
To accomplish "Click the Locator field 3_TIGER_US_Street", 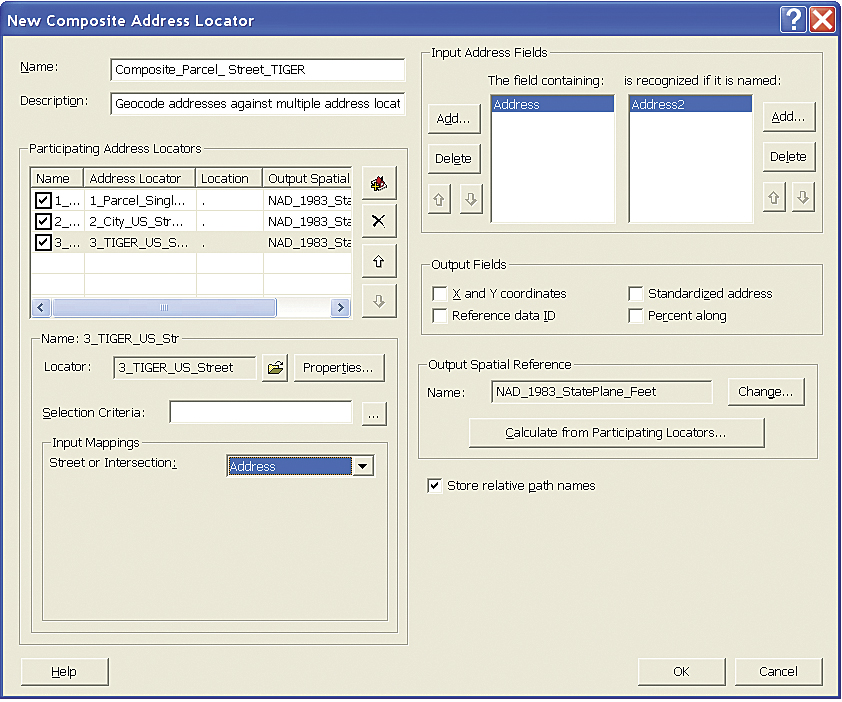I will pos(185,368).
